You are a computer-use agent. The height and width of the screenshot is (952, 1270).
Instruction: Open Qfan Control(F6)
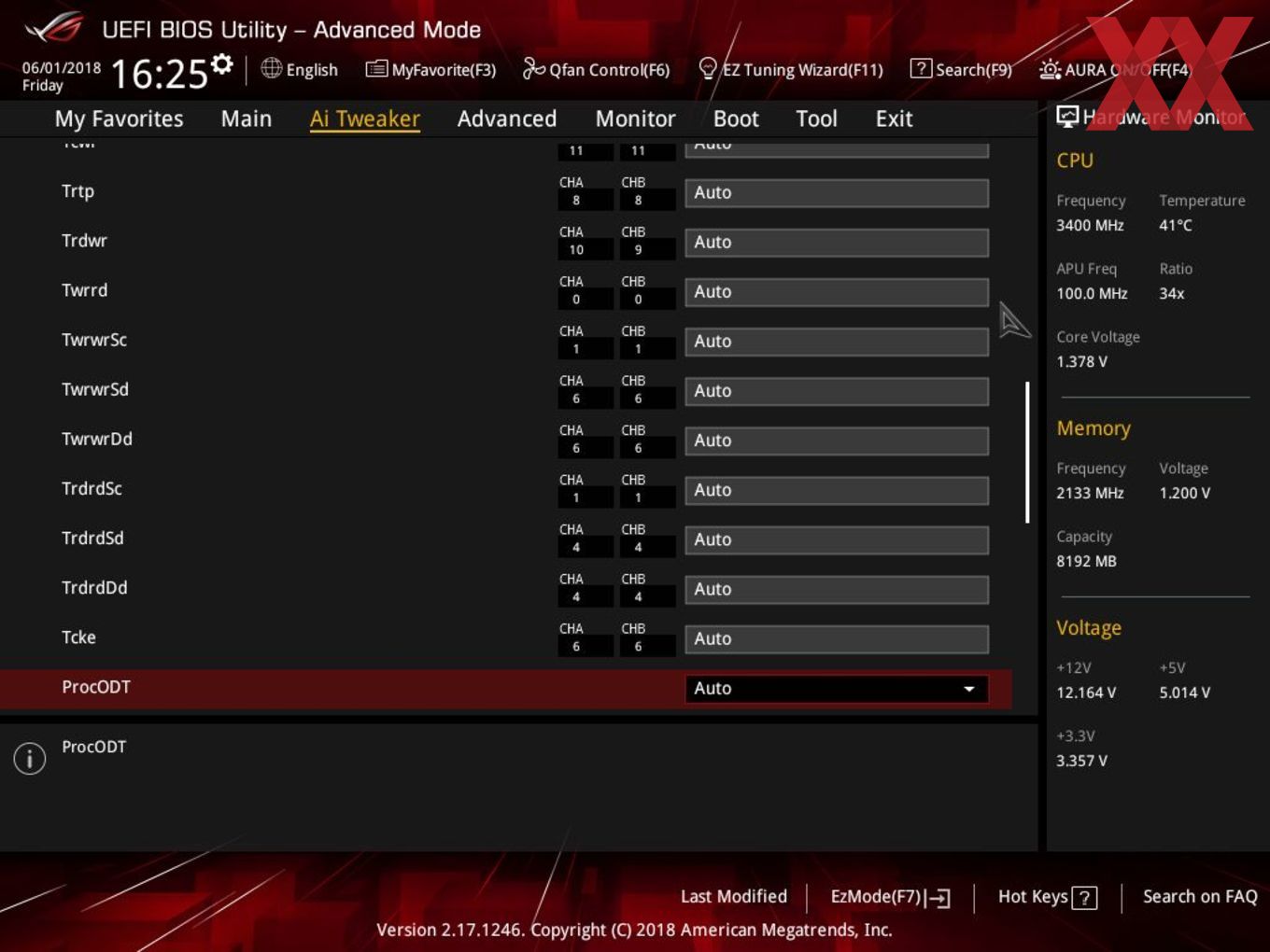tap(596, 69)
